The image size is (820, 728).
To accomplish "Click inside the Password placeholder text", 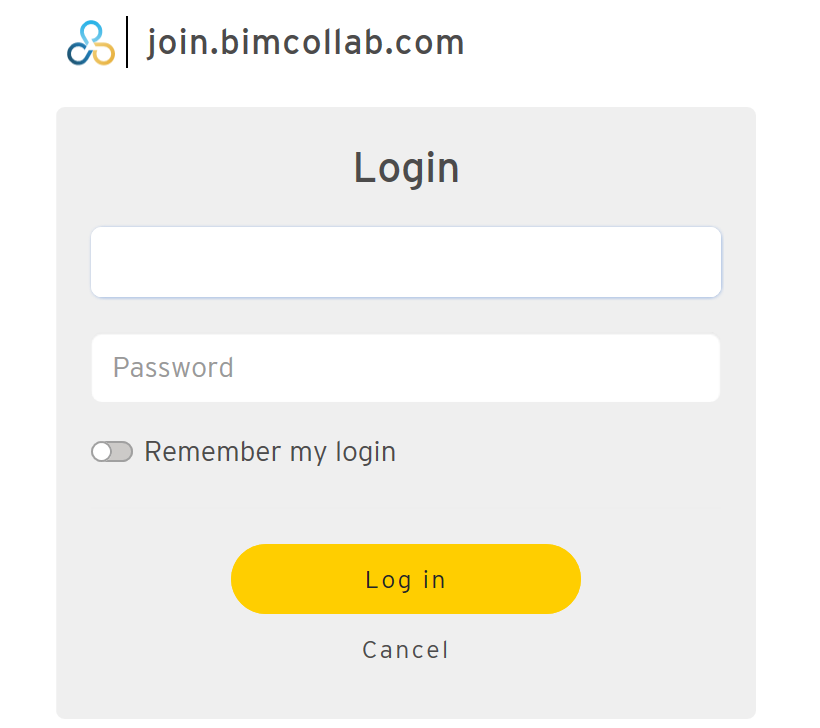I will tap(174, 368).
